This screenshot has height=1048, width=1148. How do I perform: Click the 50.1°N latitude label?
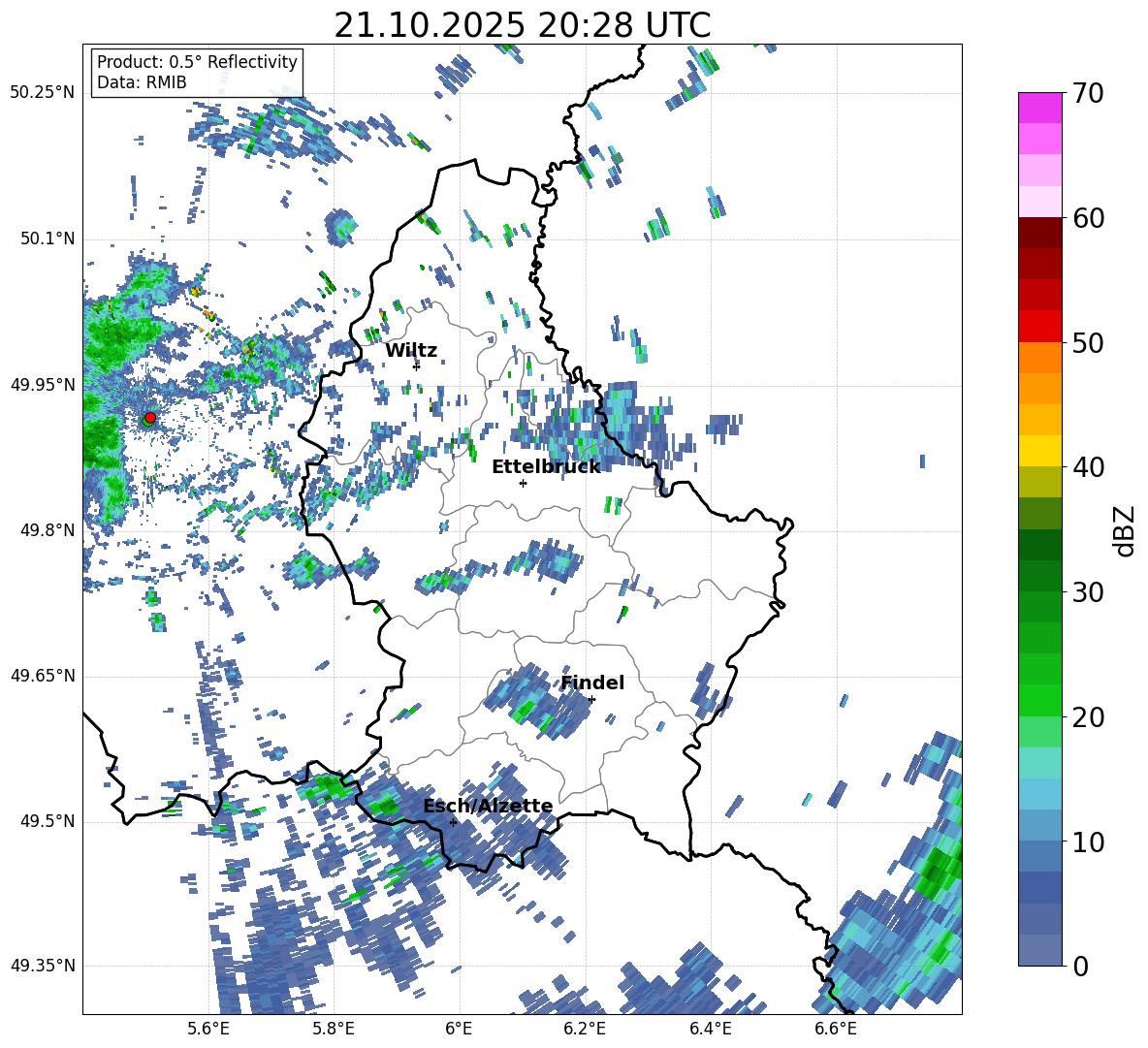[48, 238]
